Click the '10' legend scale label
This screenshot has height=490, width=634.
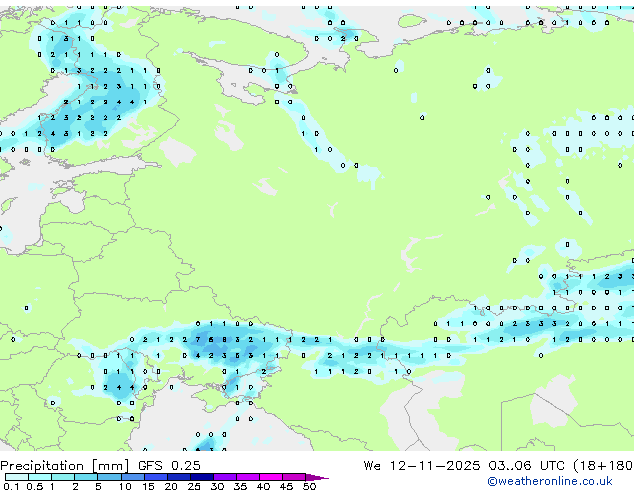125,486
